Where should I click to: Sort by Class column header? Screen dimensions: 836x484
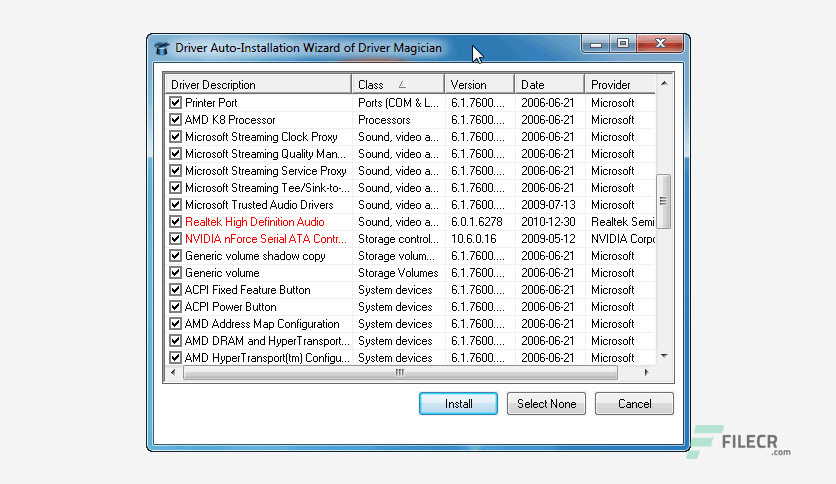398,85
